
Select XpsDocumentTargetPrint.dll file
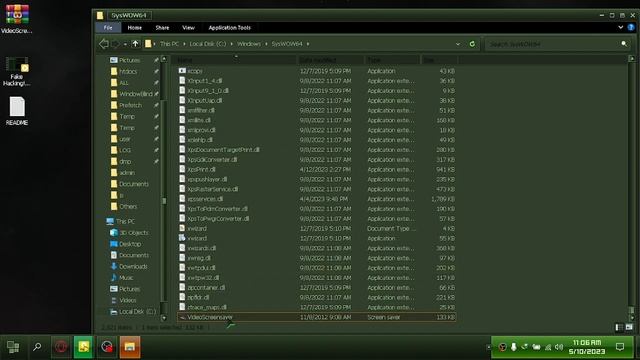pyautogui.click(x=317, y=150)
